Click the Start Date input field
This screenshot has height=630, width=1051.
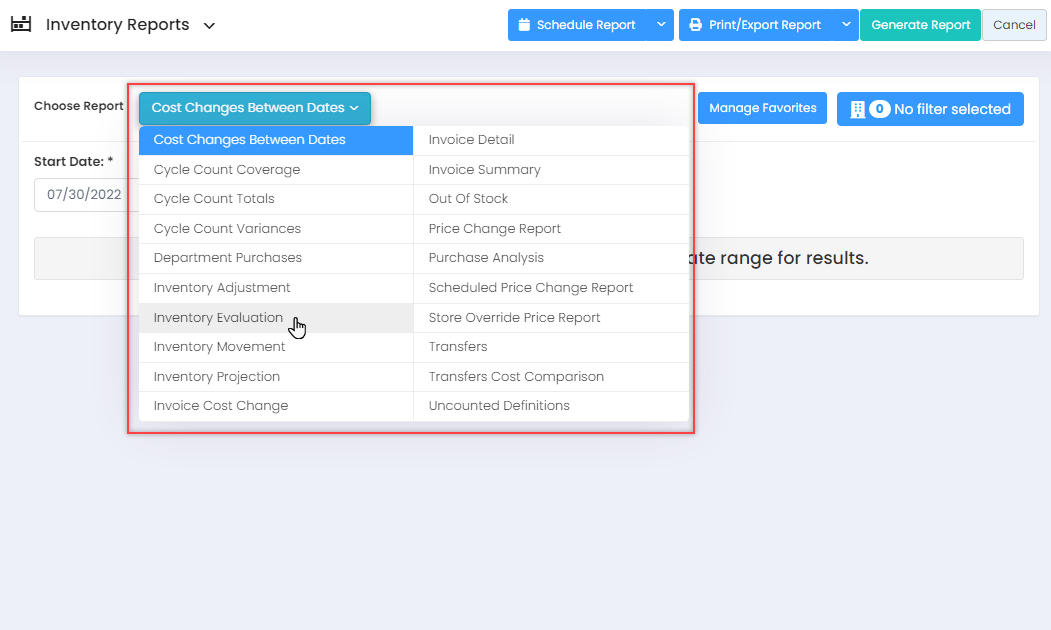(x=80, y=195)
